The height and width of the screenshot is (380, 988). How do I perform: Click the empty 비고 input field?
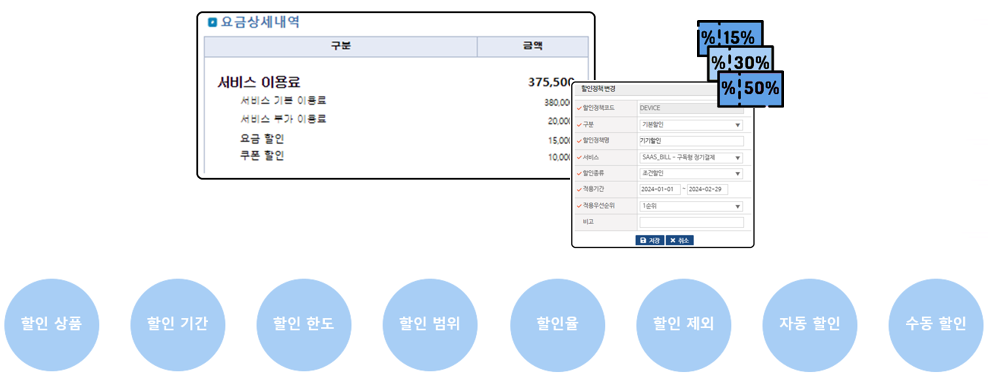click(691, 222)
